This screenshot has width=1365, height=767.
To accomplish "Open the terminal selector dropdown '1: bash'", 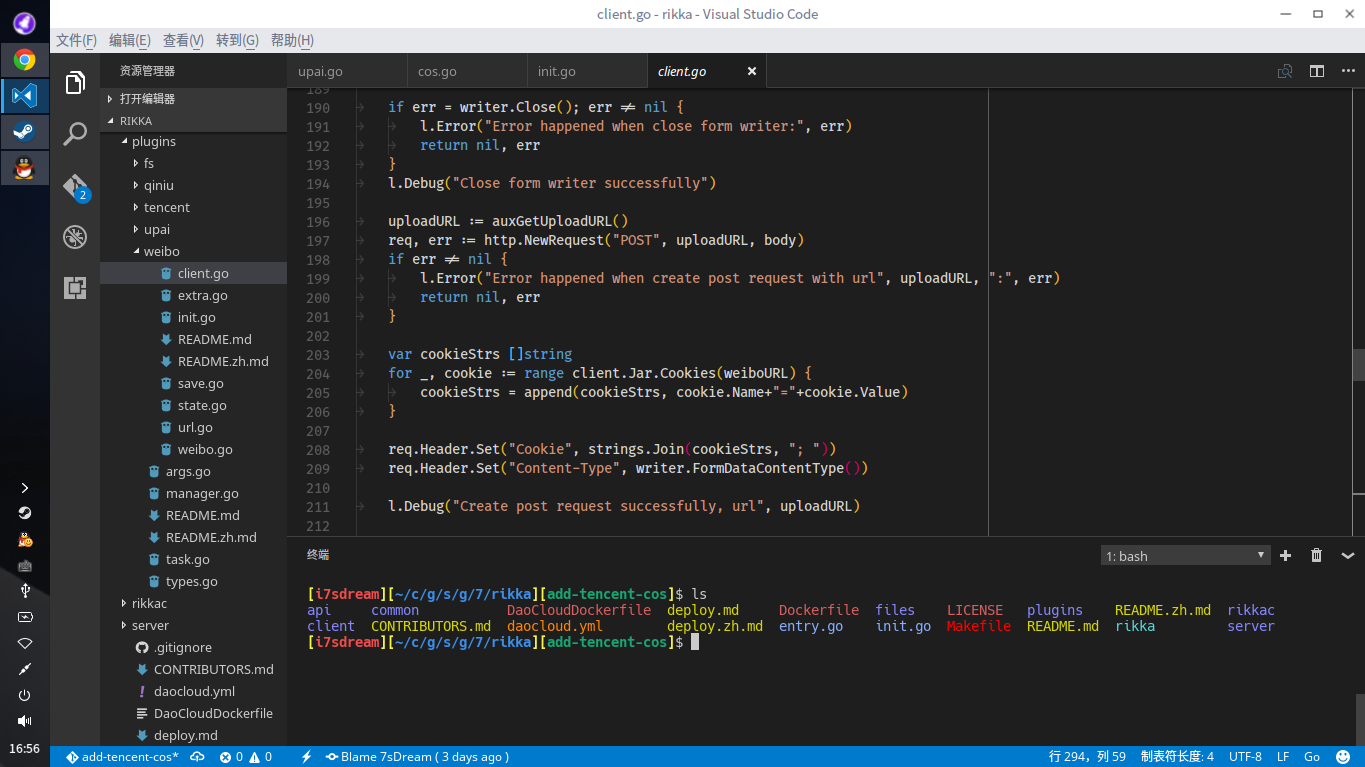I will click(1185, 556).
